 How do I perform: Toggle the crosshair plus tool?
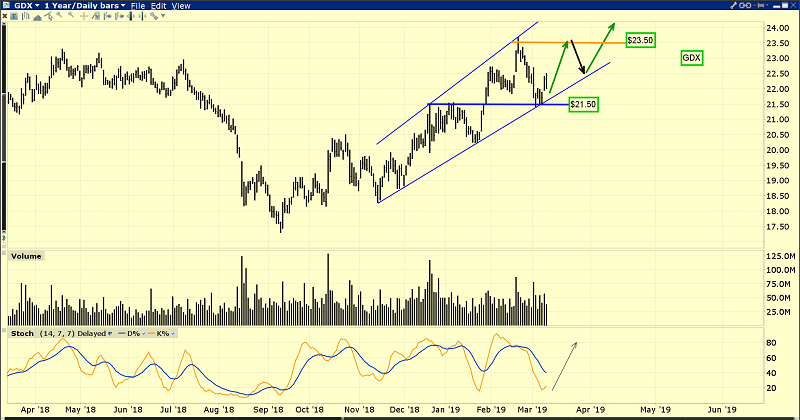point(84,16)
